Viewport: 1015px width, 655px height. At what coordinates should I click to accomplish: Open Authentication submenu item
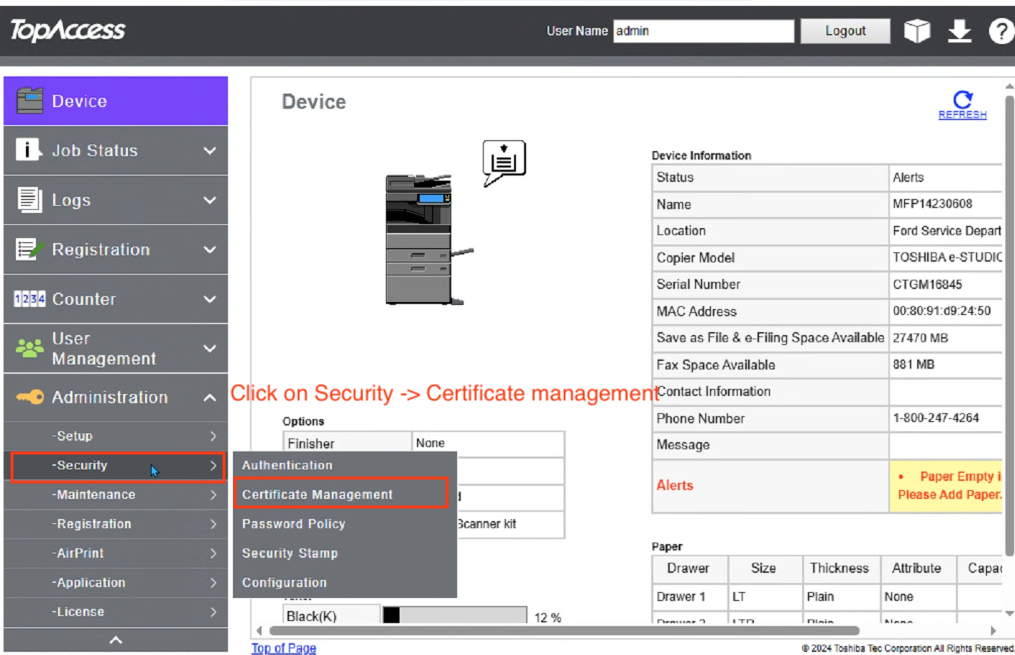click(287, 465)
